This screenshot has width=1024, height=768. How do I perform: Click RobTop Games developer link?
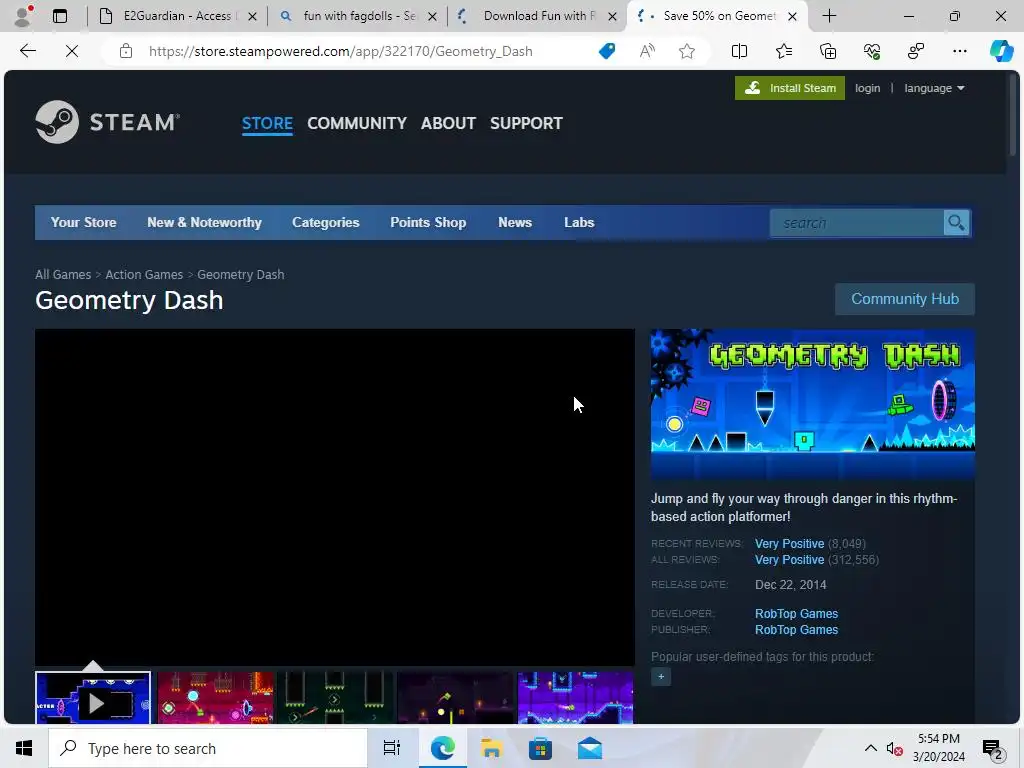click(796, 614)
